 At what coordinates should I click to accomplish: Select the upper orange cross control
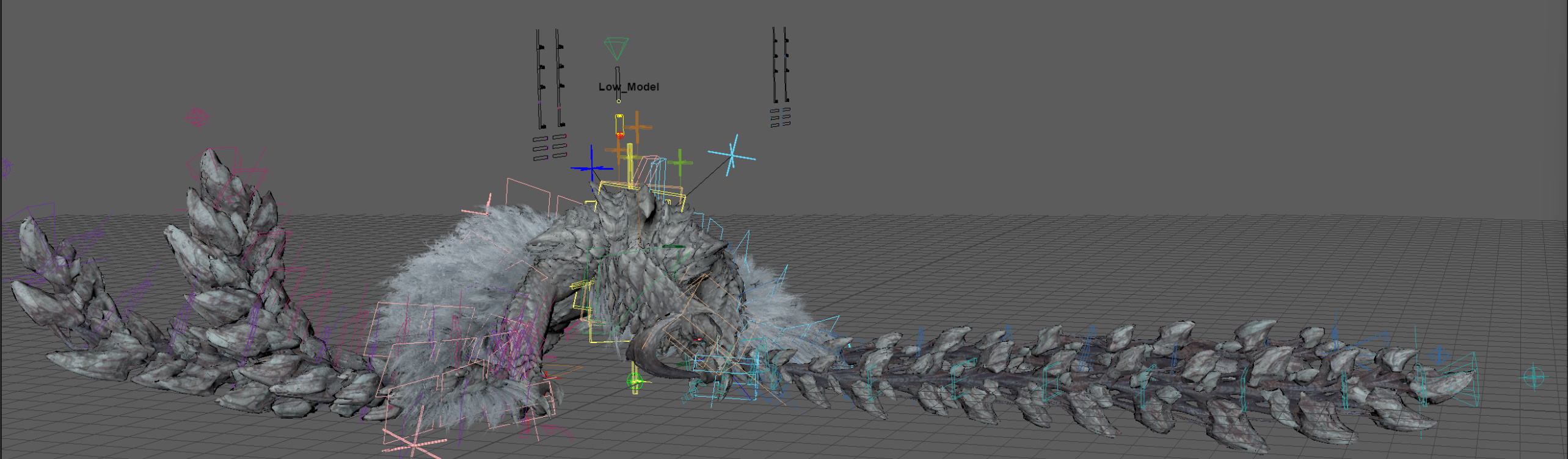click(637, 127)
